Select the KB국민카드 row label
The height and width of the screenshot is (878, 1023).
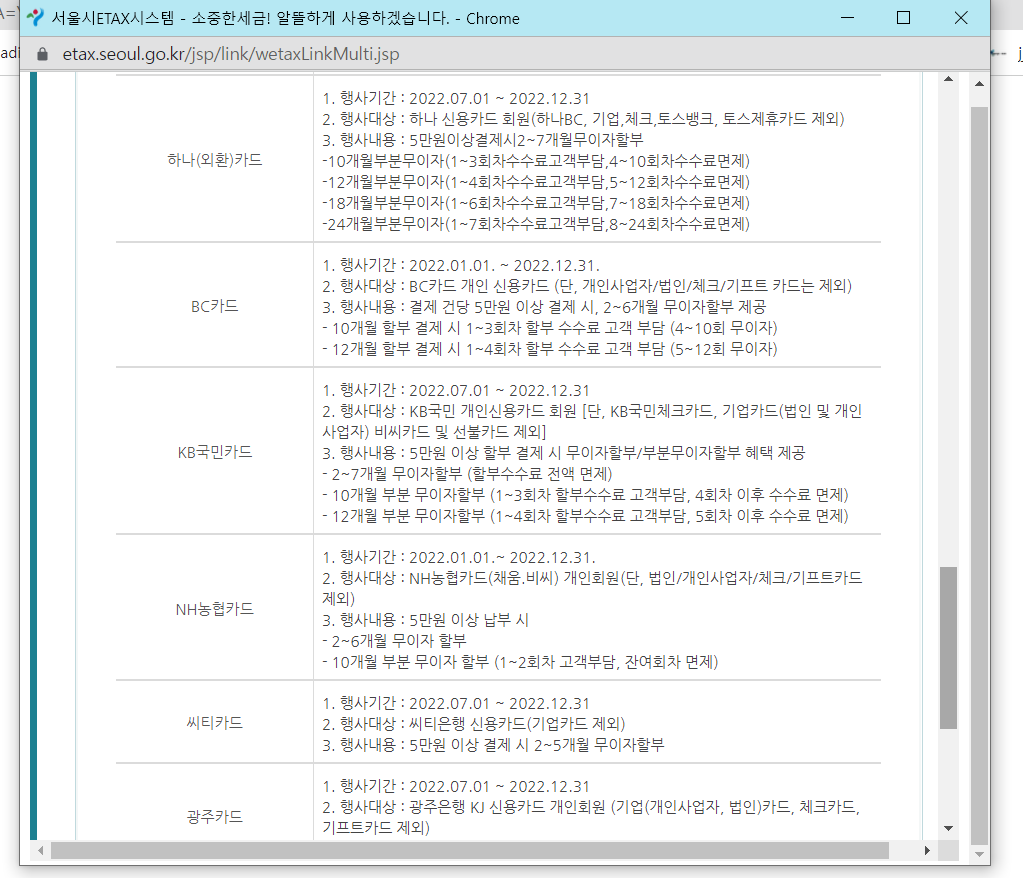tap(215, 452)
